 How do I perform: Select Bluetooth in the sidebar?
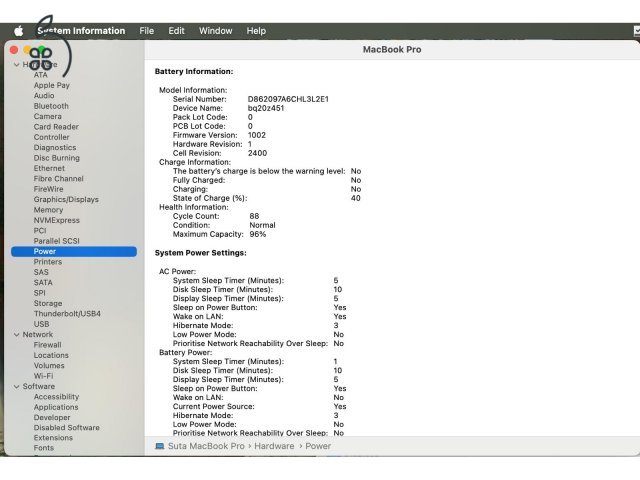(x=51, y=106)
